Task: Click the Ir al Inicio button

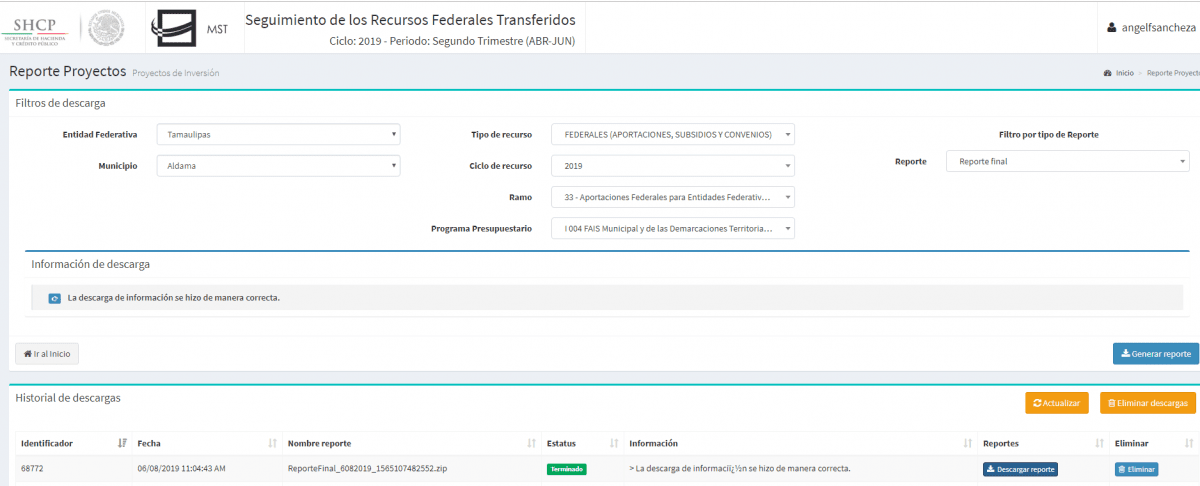Action: pyautogui.click(x=47, y=354)
